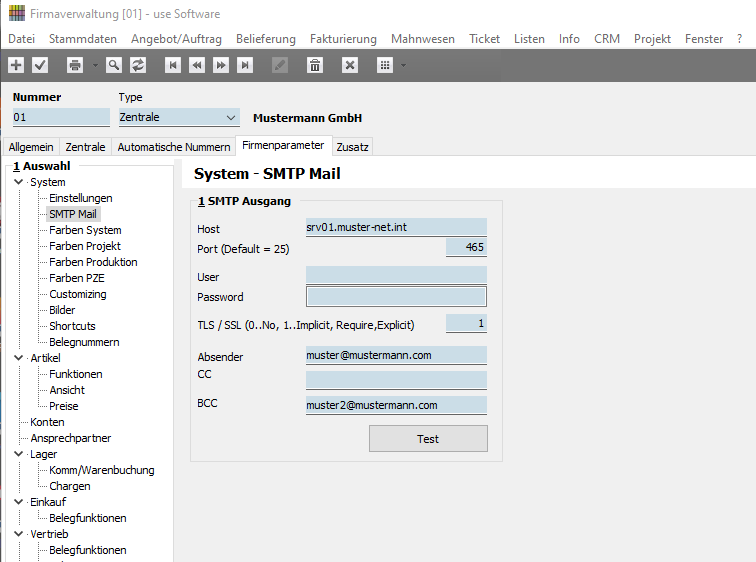Go to next record icon
The height and width of the screenshot is (562, 756).
point(221,65)
